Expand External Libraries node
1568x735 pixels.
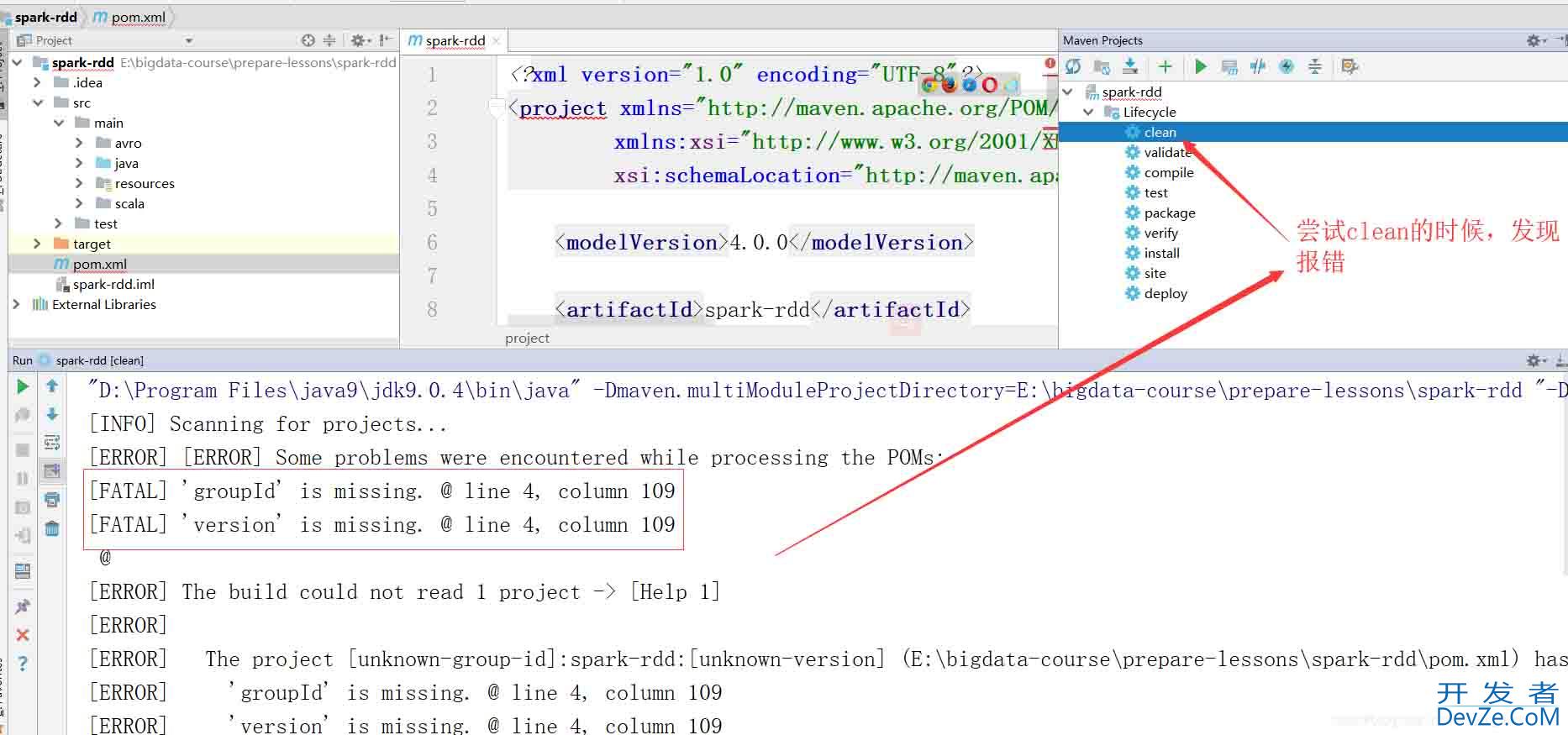coord(16,304)
